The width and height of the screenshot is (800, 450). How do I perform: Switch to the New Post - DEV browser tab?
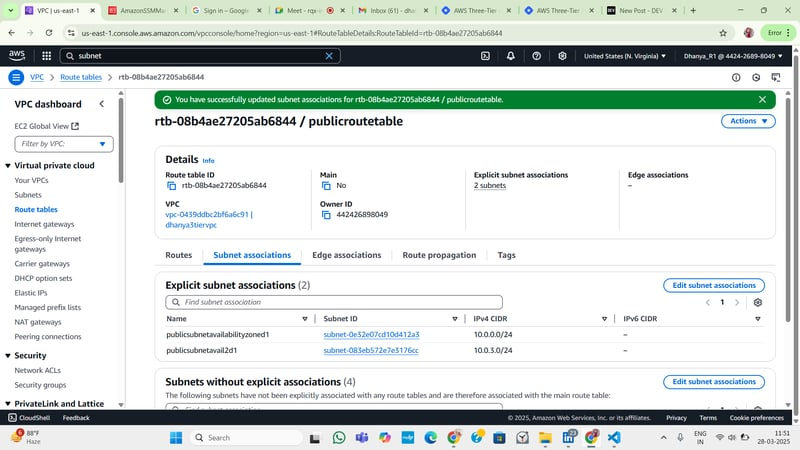click(642, 10)
